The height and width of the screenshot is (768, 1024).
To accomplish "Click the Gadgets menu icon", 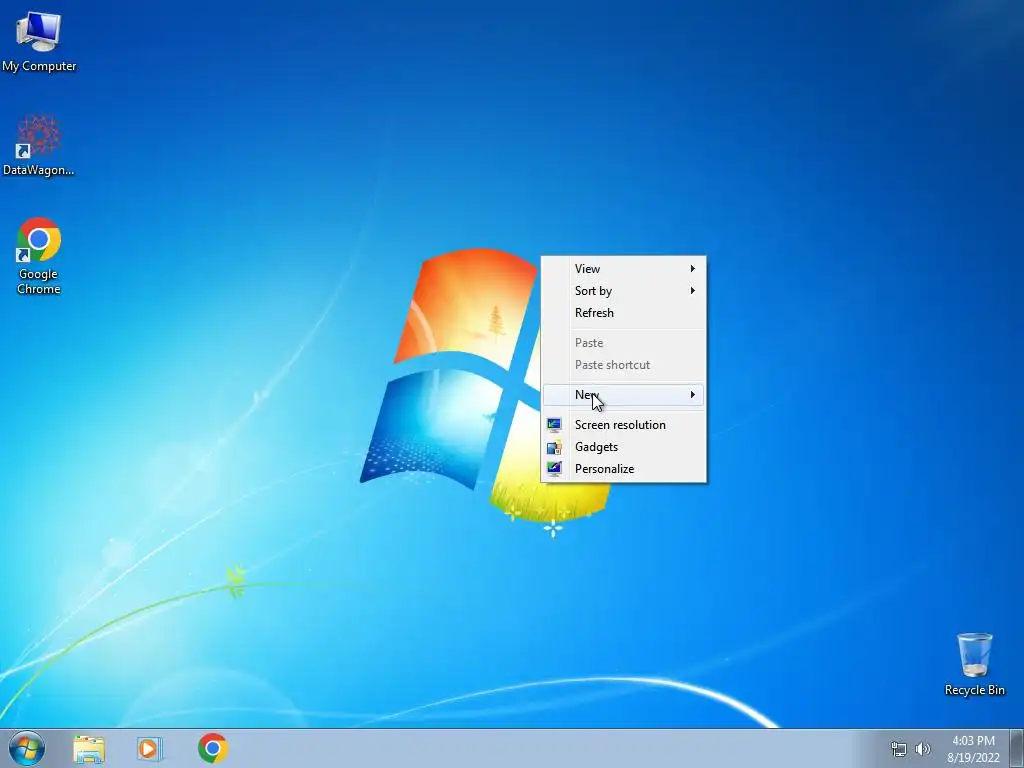I will pyautogui.click(x=554, y=447).
